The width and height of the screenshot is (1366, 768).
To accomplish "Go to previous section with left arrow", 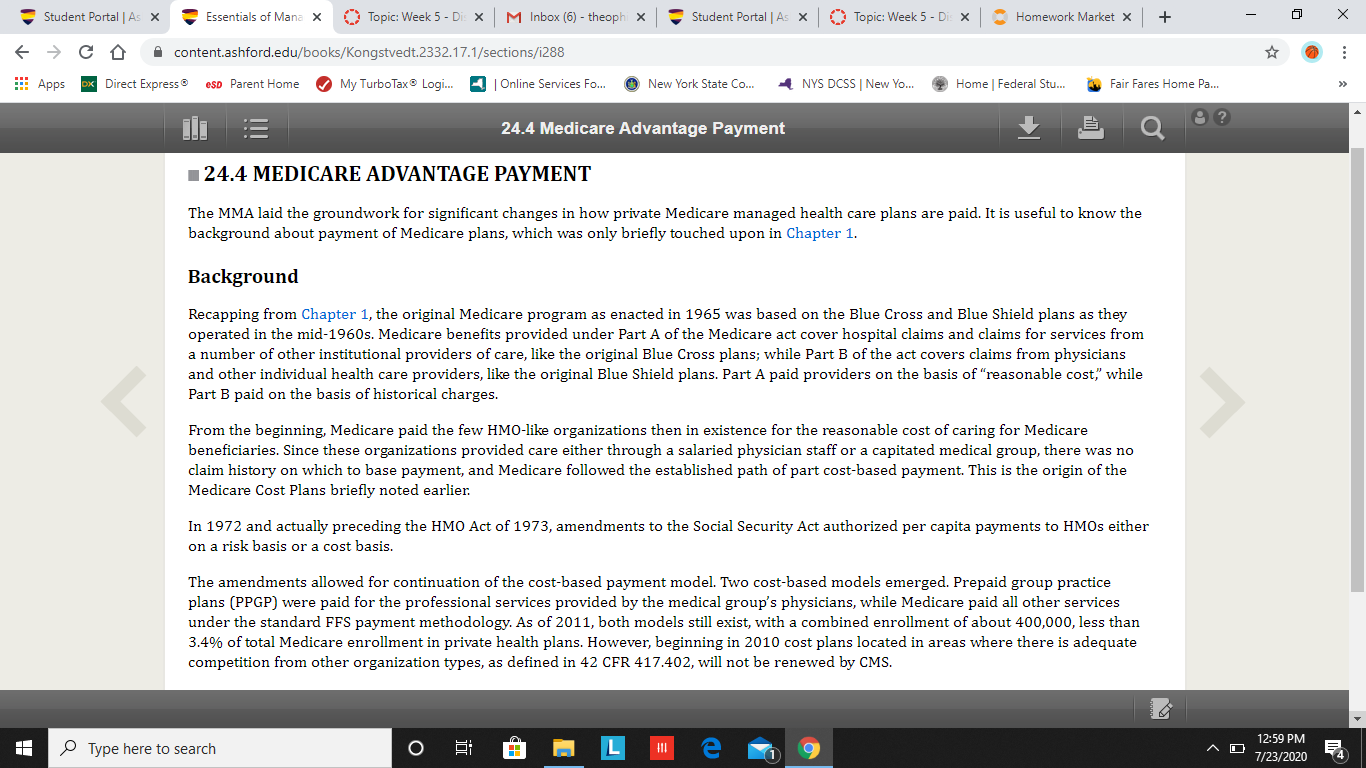I will tap(124, 402).
